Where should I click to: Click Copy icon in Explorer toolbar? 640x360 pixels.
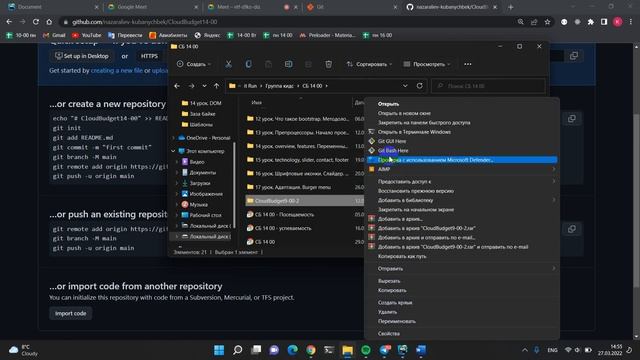pos(248,64)
